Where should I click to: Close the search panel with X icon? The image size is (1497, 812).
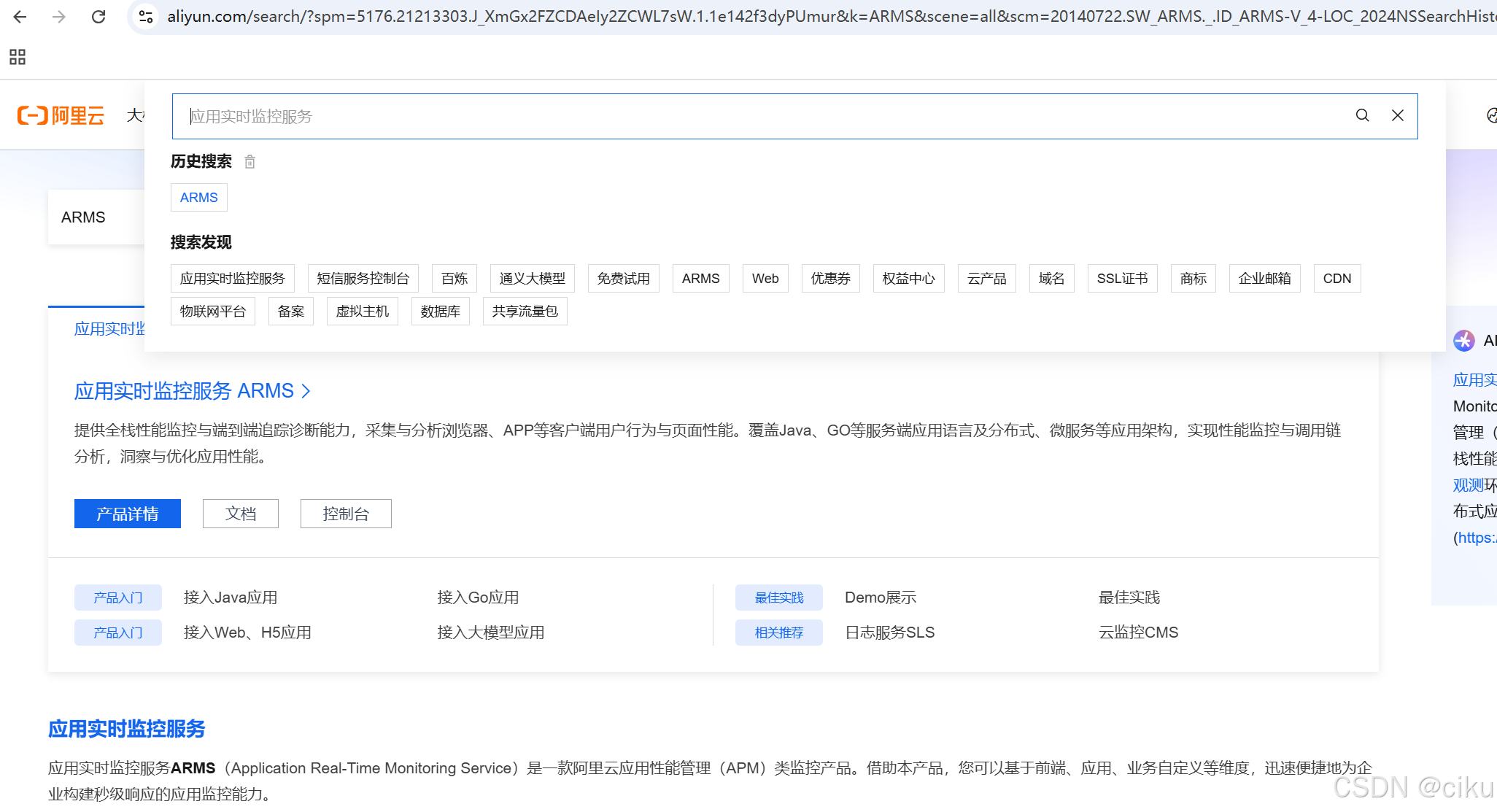tap(1397, 115)
